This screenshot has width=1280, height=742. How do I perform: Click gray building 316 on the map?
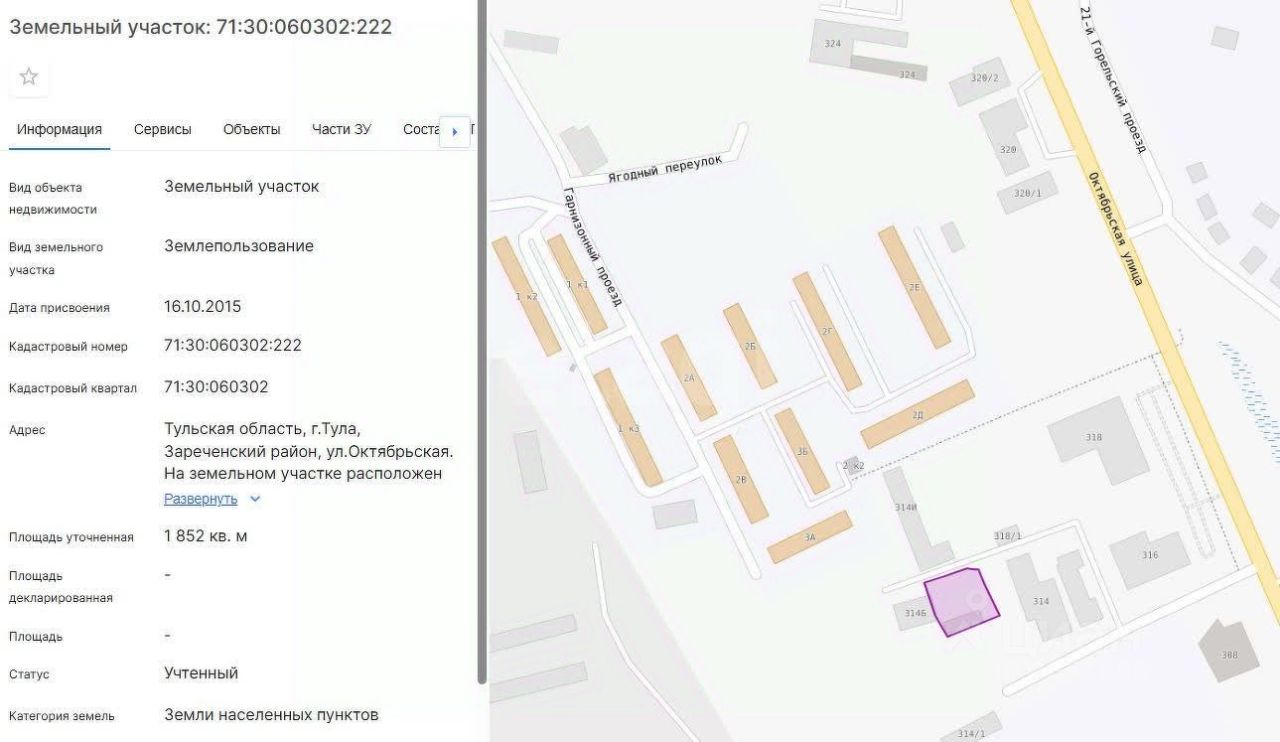click(1150, 559)
